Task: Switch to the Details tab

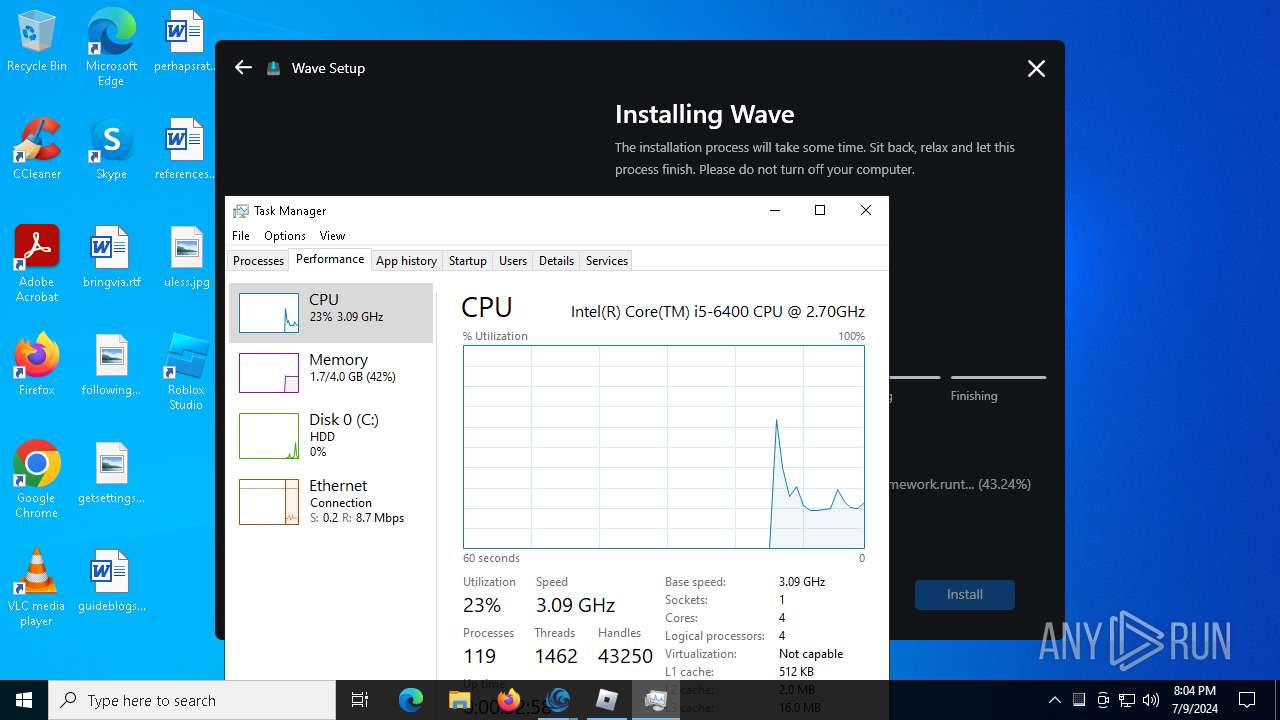Action: tap(556, 261)
